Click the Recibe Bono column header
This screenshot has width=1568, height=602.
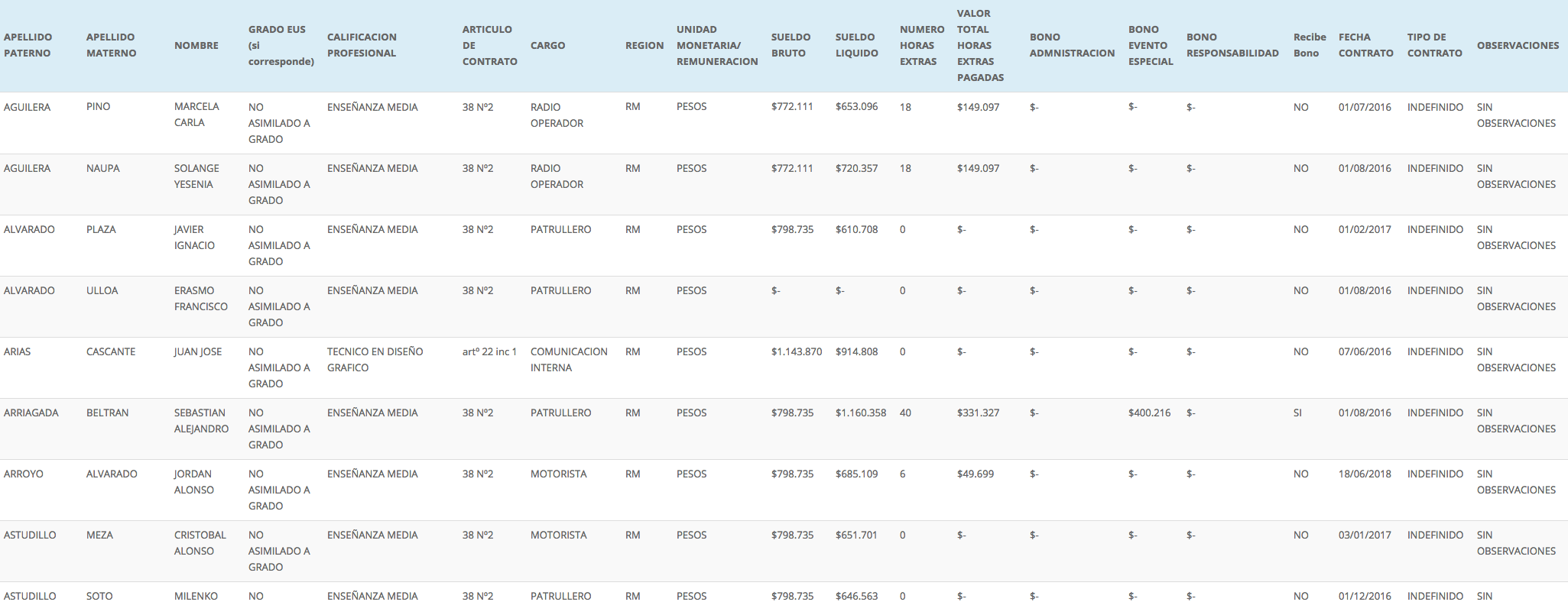(x=1310, y=45)
